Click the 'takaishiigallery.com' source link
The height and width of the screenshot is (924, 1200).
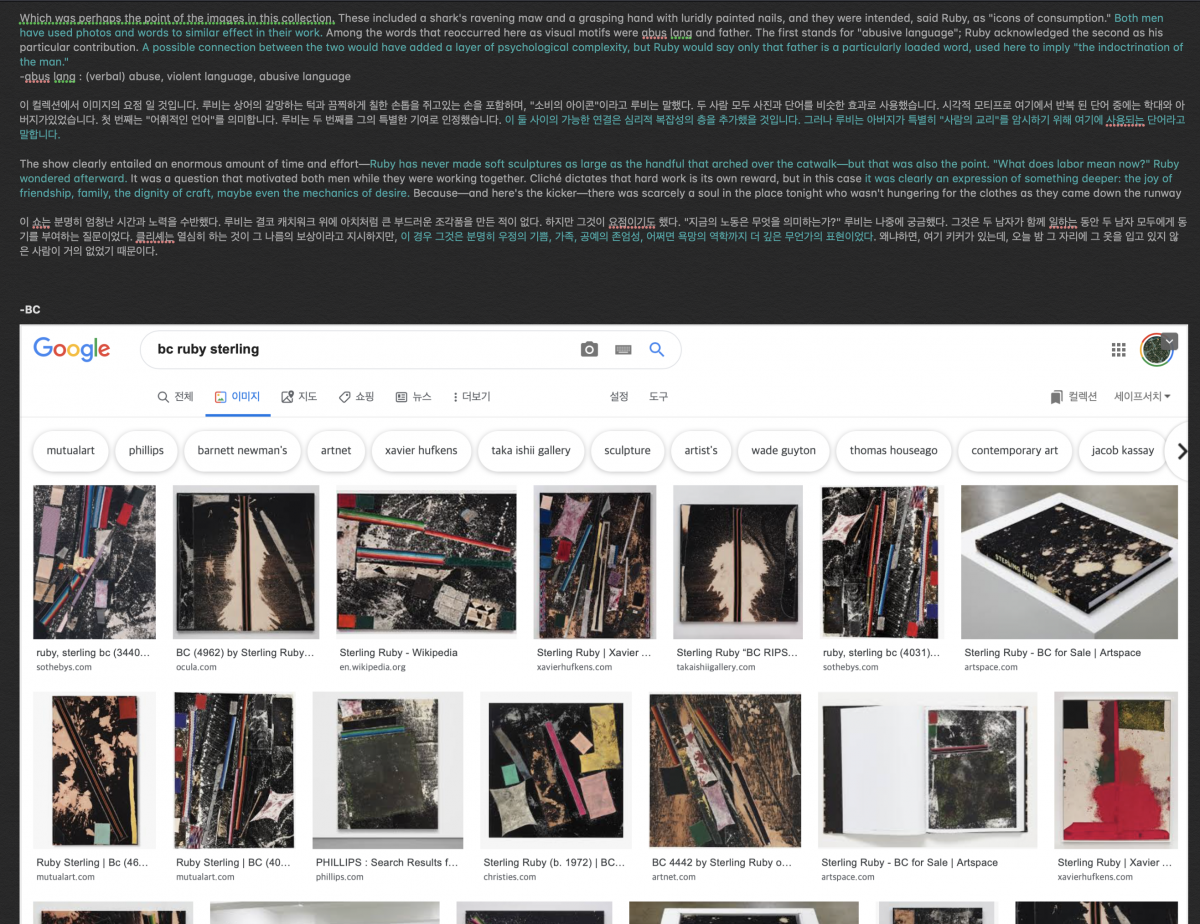click(716, 667)
